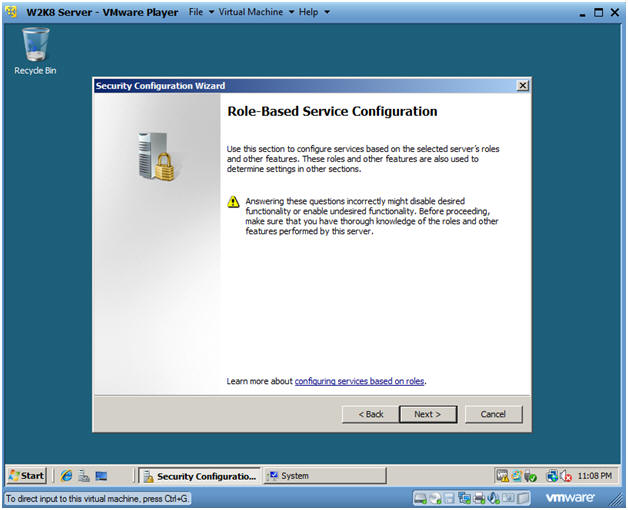Switch to the System taskbar button
628x510 pixels.
(325, 476)
